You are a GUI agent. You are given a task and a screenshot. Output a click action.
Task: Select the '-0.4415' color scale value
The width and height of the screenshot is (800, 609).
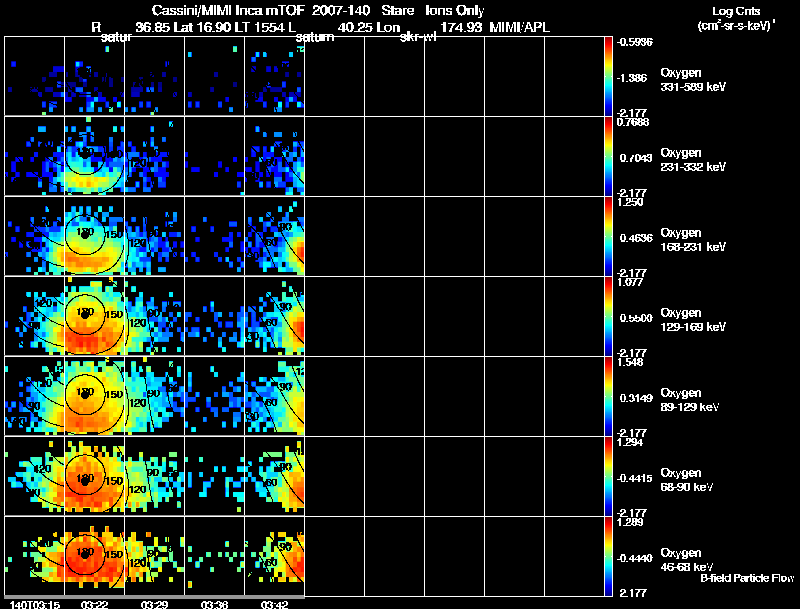[634, 478]
